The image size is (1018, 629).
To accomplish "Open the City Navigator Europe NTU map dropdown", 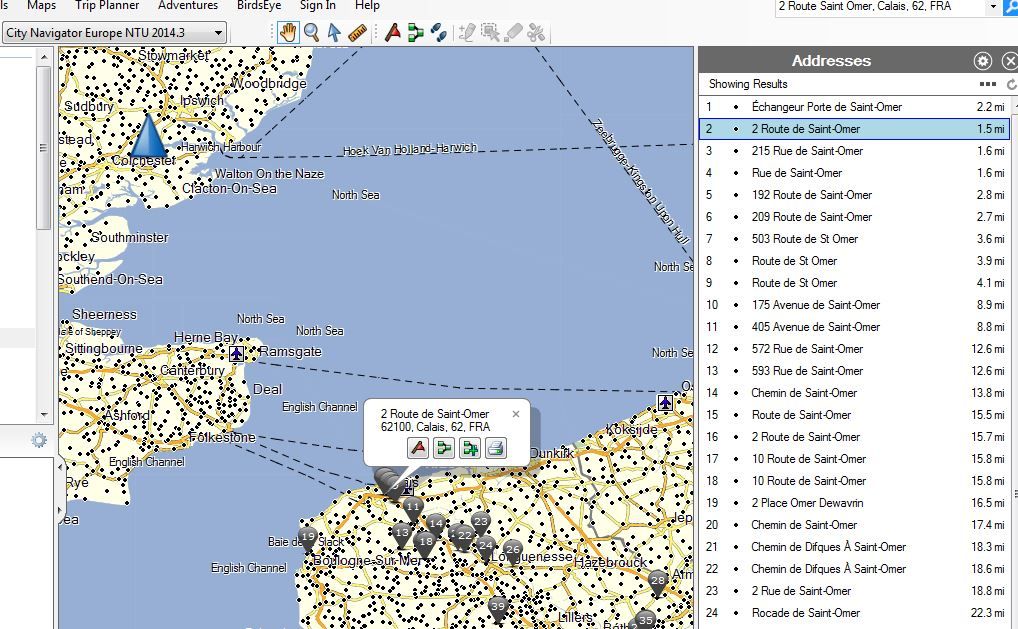I will point(115,32).
